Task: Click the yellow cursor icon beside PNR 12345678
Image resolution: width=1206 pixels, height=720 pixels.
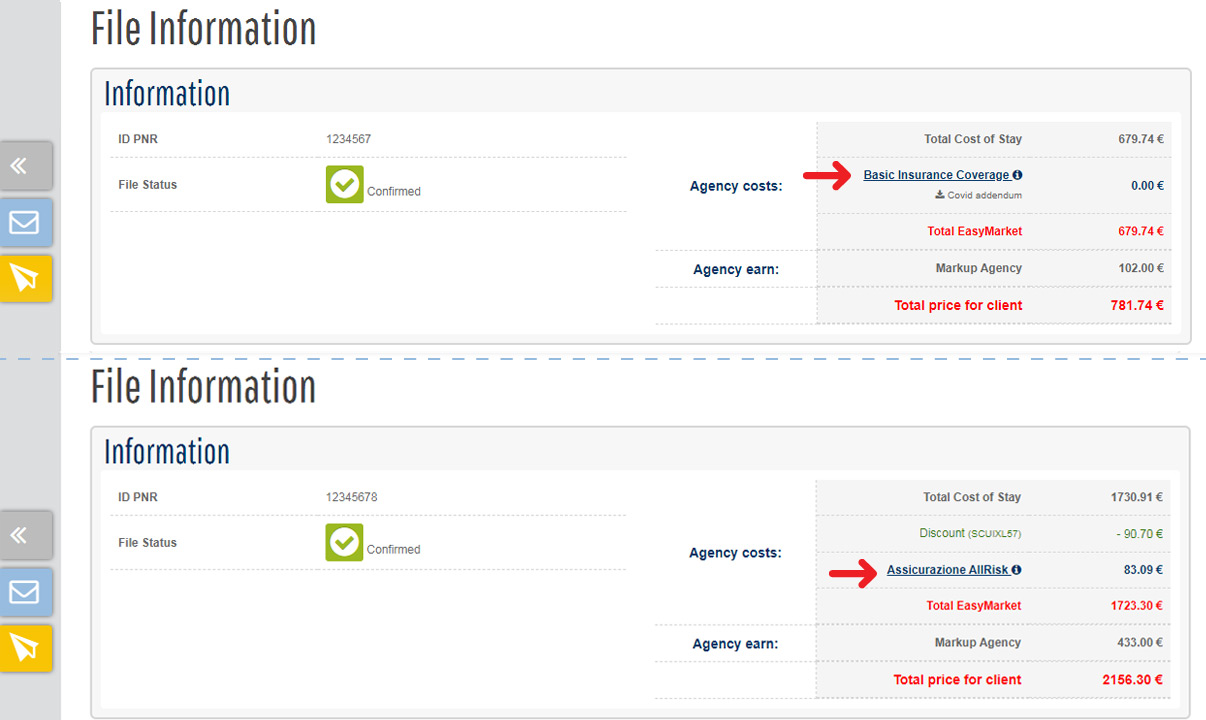Action: pos(24,648)
